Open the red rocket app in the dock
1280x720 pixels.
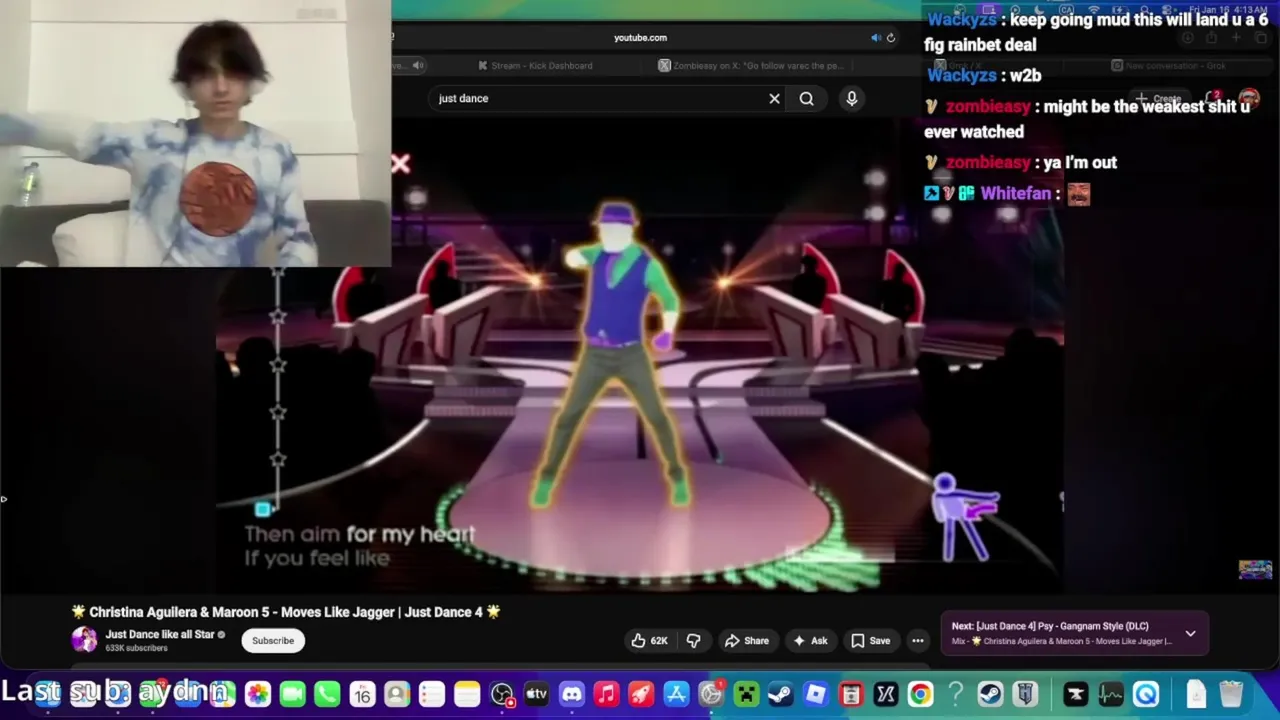(x=641, y=693)
